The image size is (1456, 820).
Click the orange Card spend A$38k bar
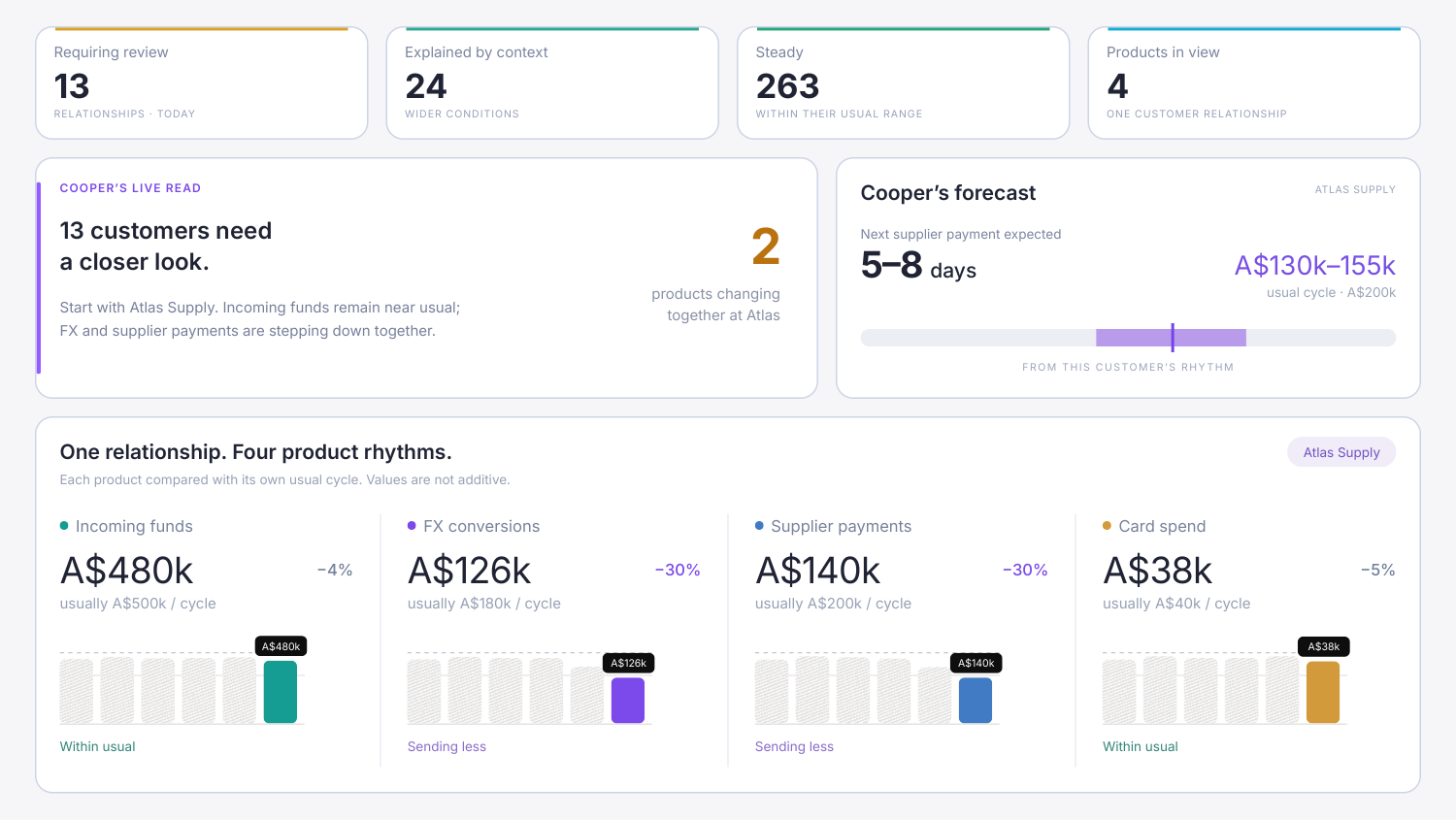(1323, 692)
